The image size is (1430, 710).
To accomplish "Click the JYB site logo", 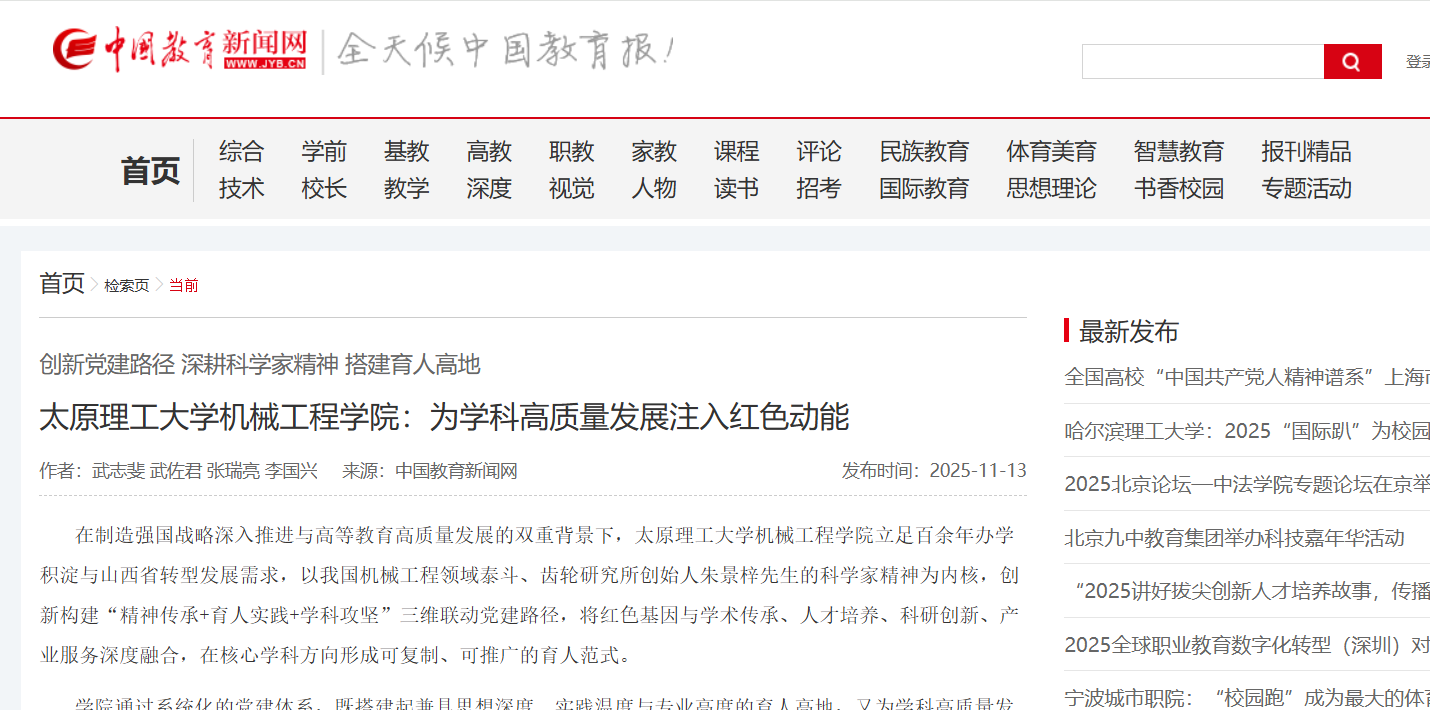I will [x=180, y=50].
